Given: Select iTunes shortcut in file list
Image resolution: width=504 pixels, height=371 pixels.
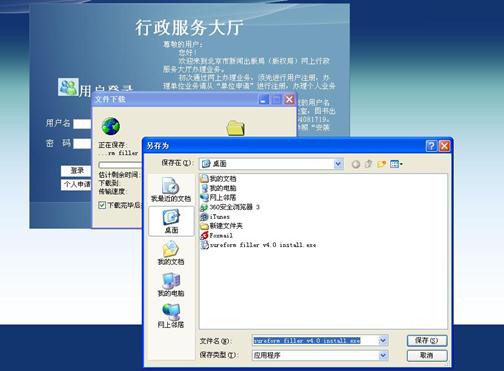Looking at the screenshot, I should 215,217.
